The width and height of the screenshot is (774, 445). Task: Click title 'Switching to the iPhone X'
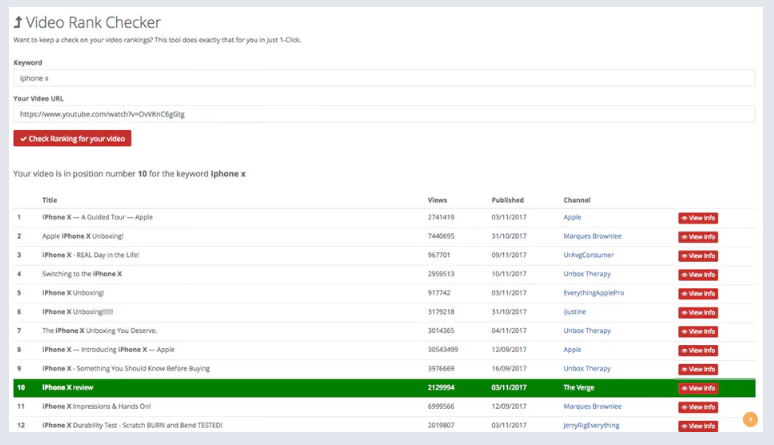point(81,274)
